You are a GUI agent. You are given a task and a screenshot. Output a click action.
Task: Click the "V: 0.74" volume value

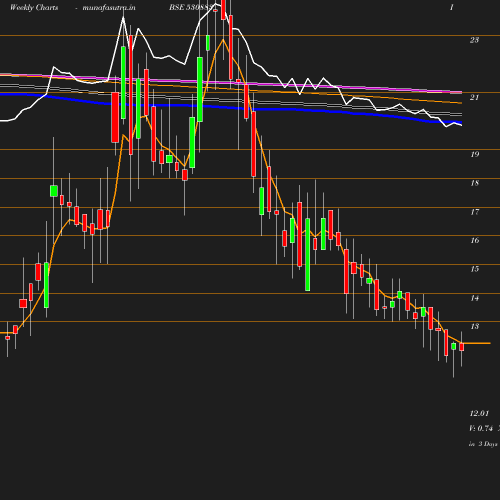click(x=481, y=428)
